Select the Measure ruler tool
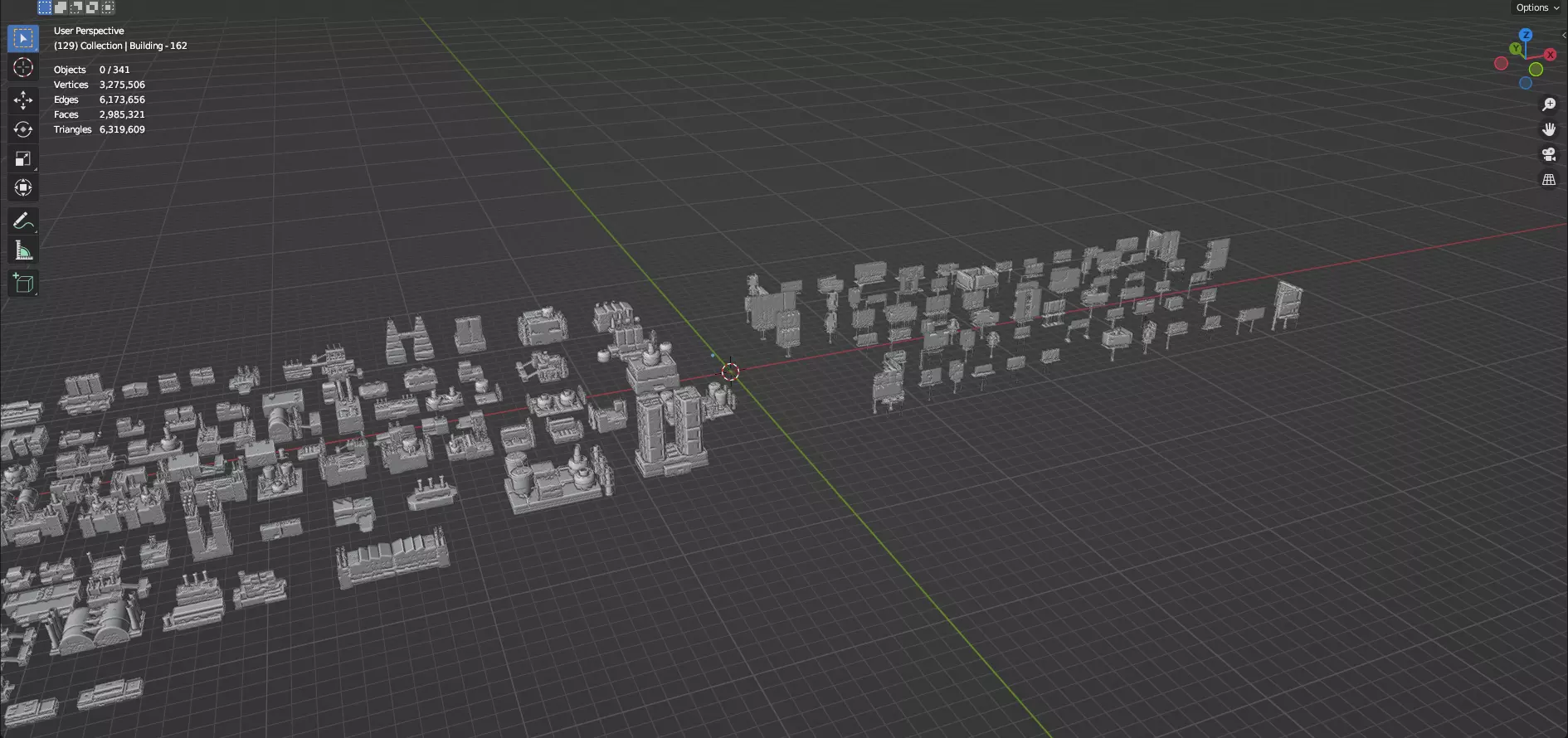The width and height of the screenshot is (1568, 738). [x=23, y=250]
